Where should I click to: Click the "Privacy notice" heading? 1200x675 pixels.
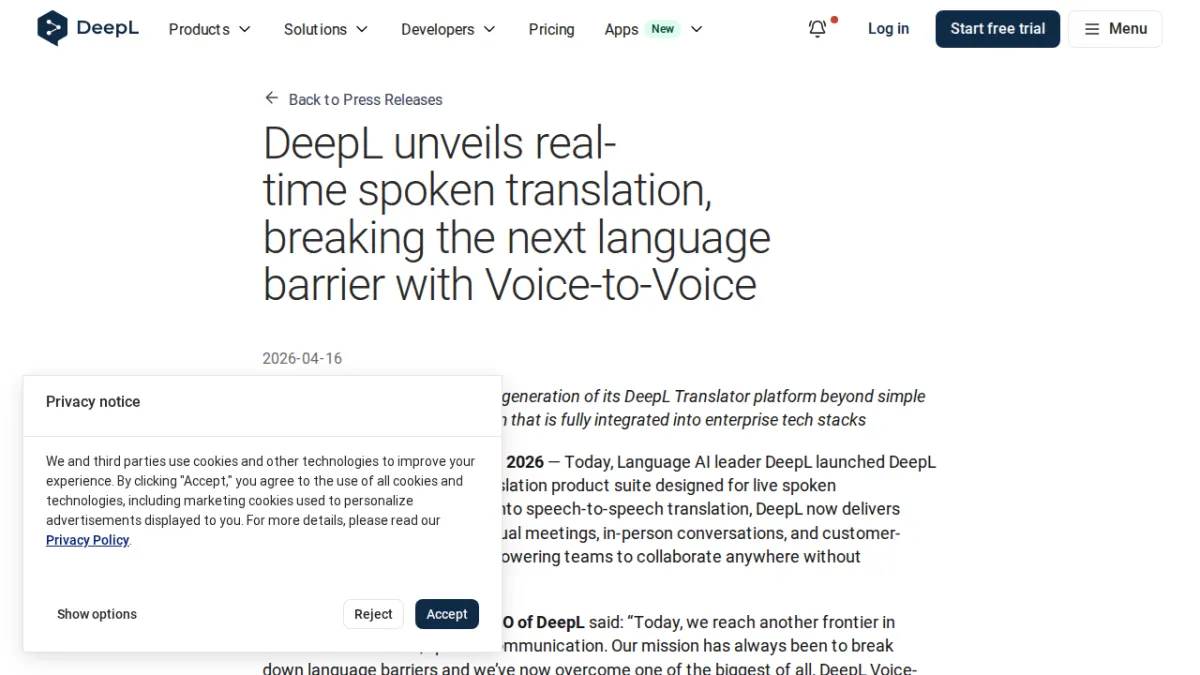pos(93,402)
